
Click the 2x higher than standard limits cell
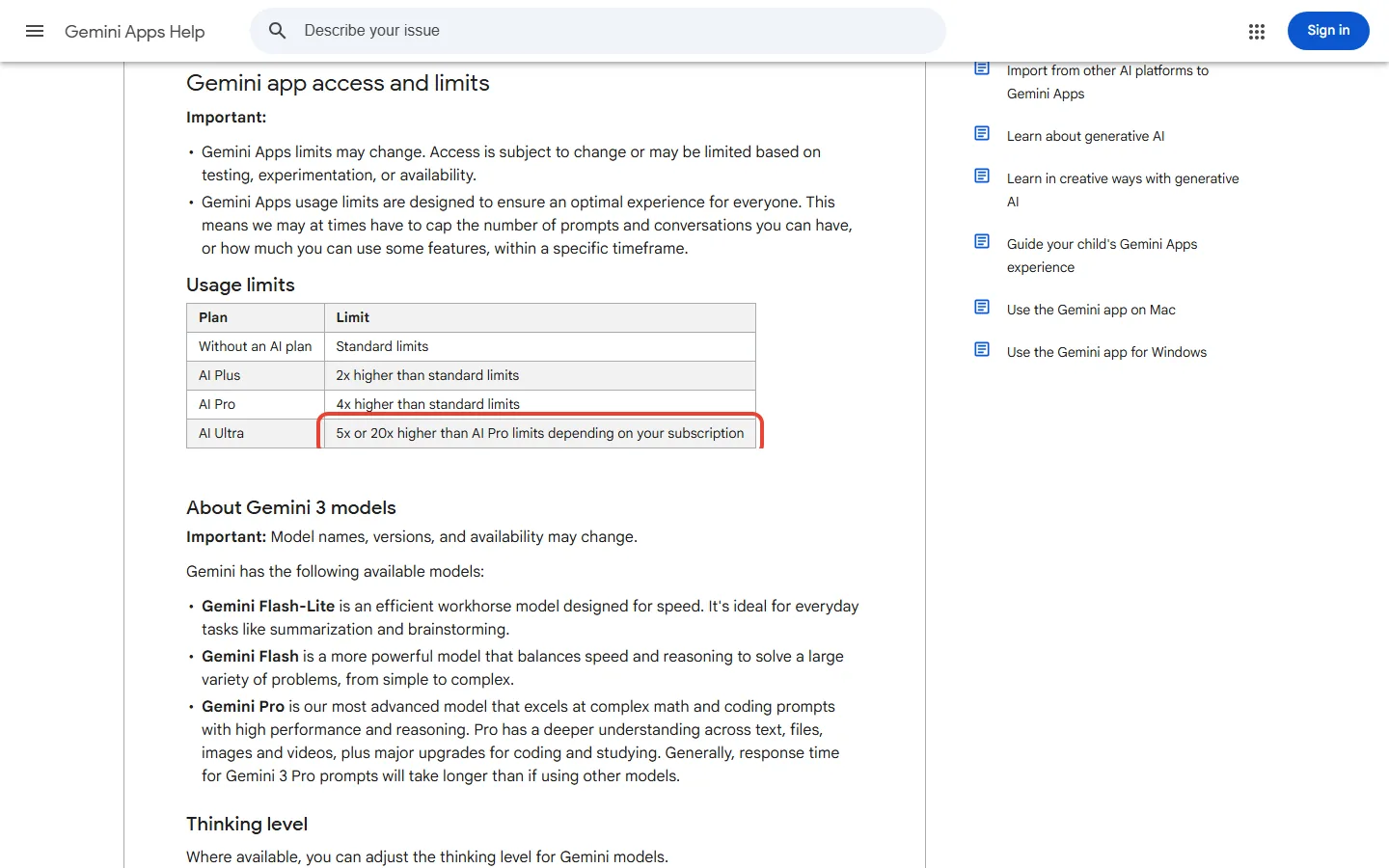pos(540,375)
